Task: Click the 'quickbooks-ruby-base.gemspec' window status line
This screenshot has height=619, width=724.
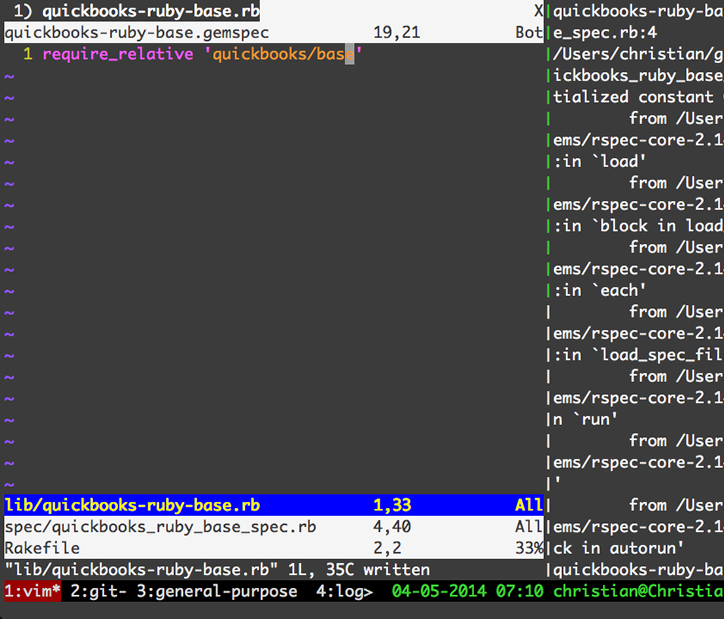Action: point(274,32)
